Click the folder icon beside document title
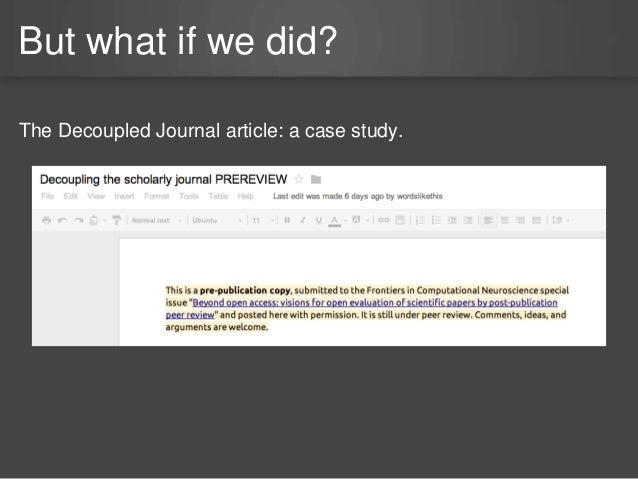The height and width of the screenshot is (479, 638). pos(316,179)
